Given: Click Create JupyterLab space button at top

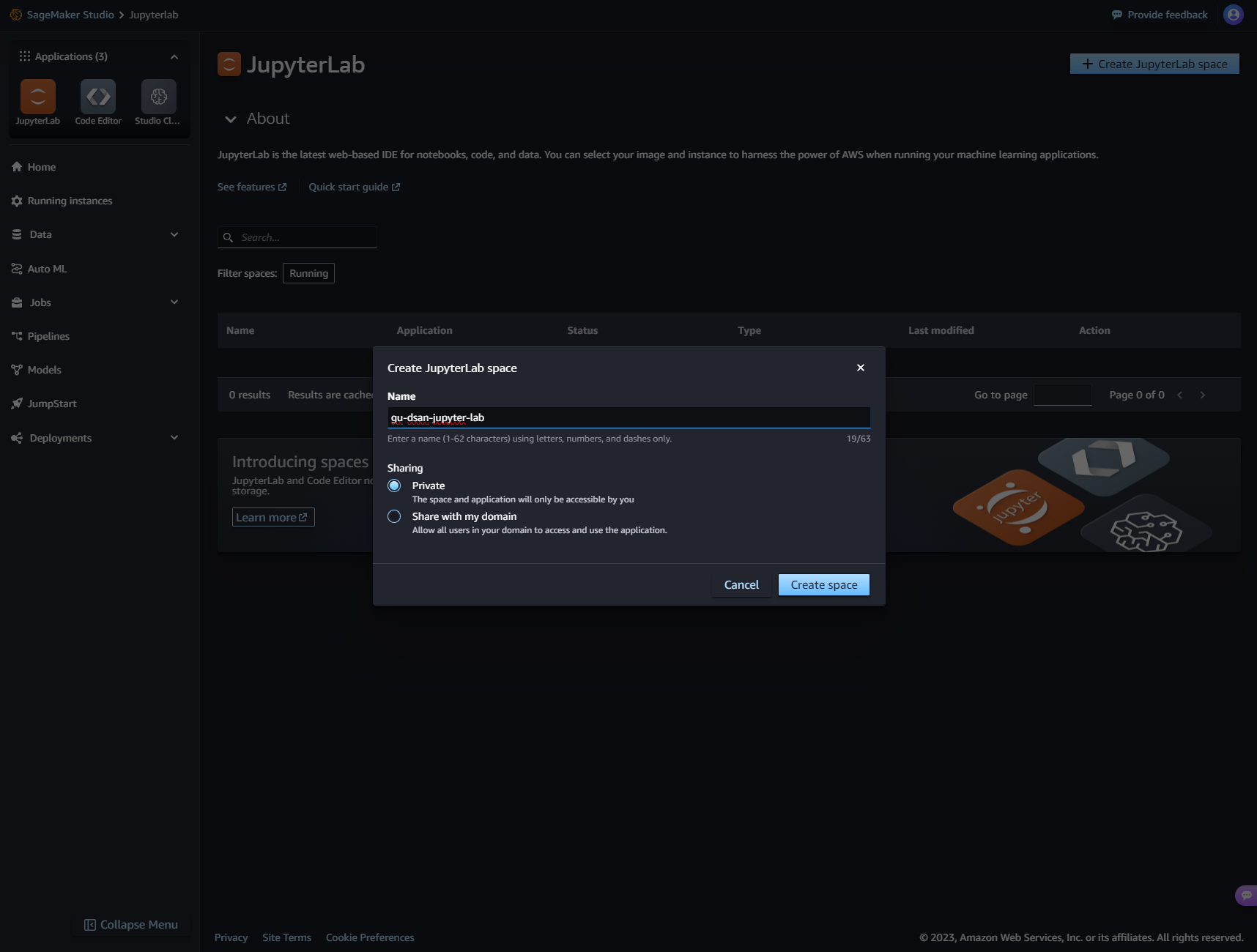Looking at the screenshot, I should [x=1154, y=64].
